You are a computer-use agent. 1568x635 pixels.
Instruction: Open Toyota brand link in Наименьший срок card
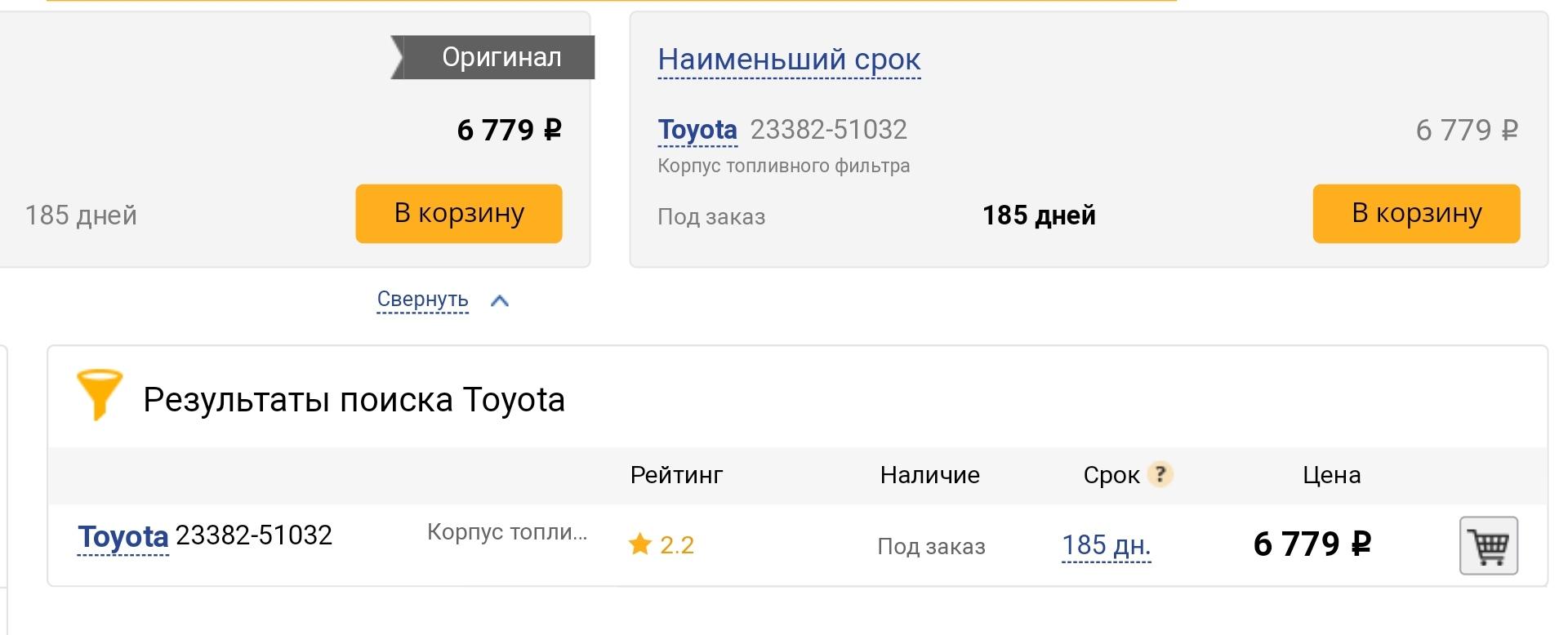697,130
